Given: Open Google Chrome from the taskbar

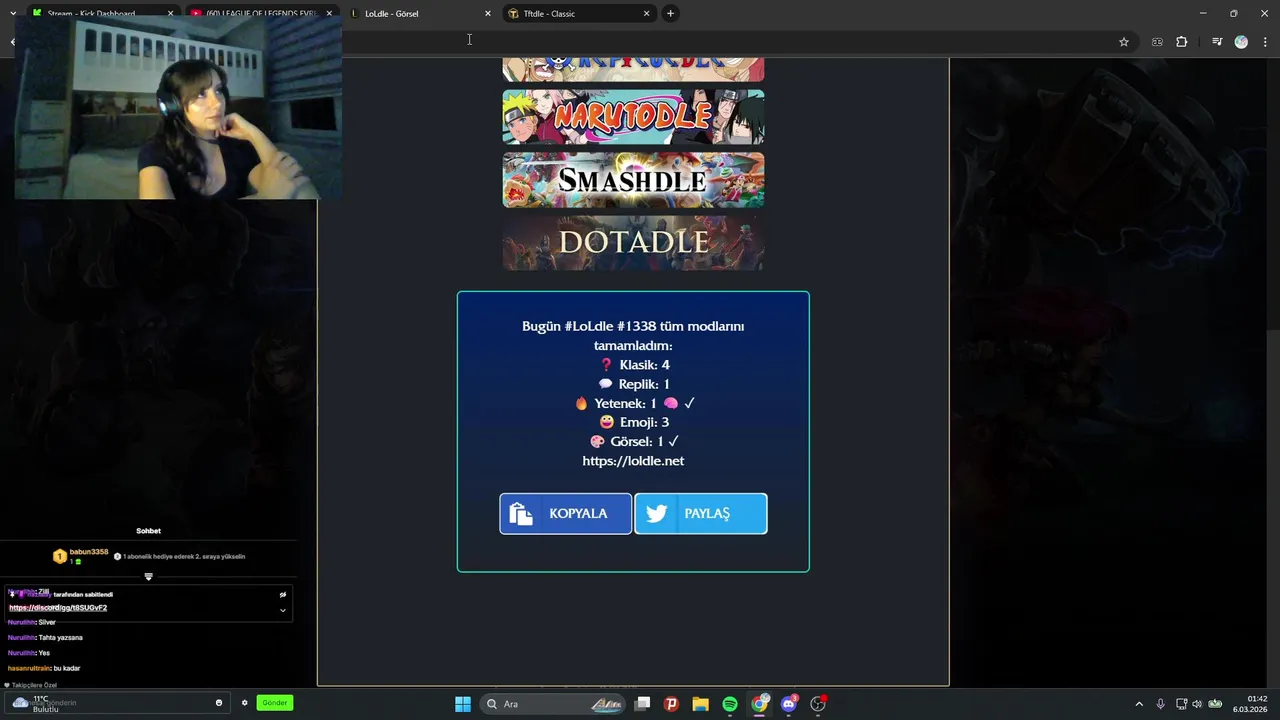Looking at the screenshot, I should 760,704.
